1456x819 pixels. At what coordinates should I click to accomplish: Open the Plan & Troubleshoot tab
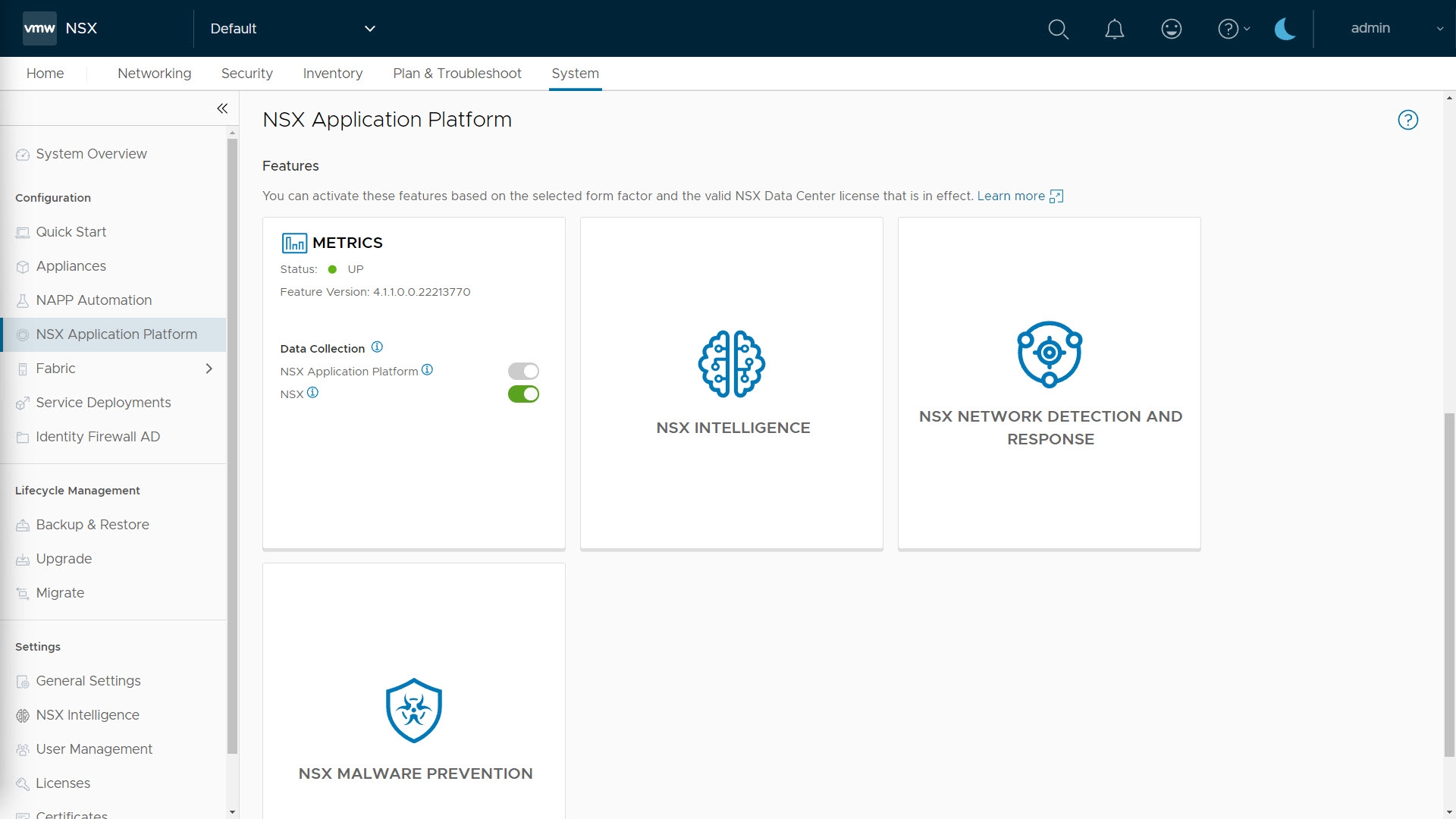click(x=457, y=74)
